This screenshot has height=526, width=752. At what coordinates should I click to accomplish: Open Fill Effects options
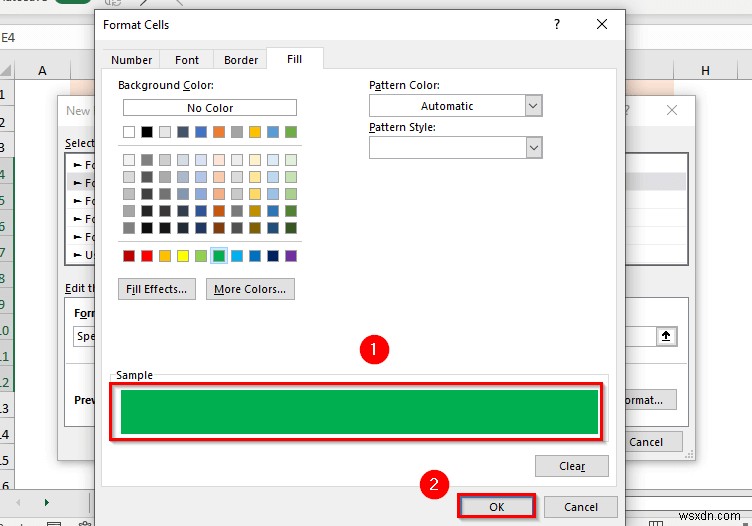coord(156,289)
